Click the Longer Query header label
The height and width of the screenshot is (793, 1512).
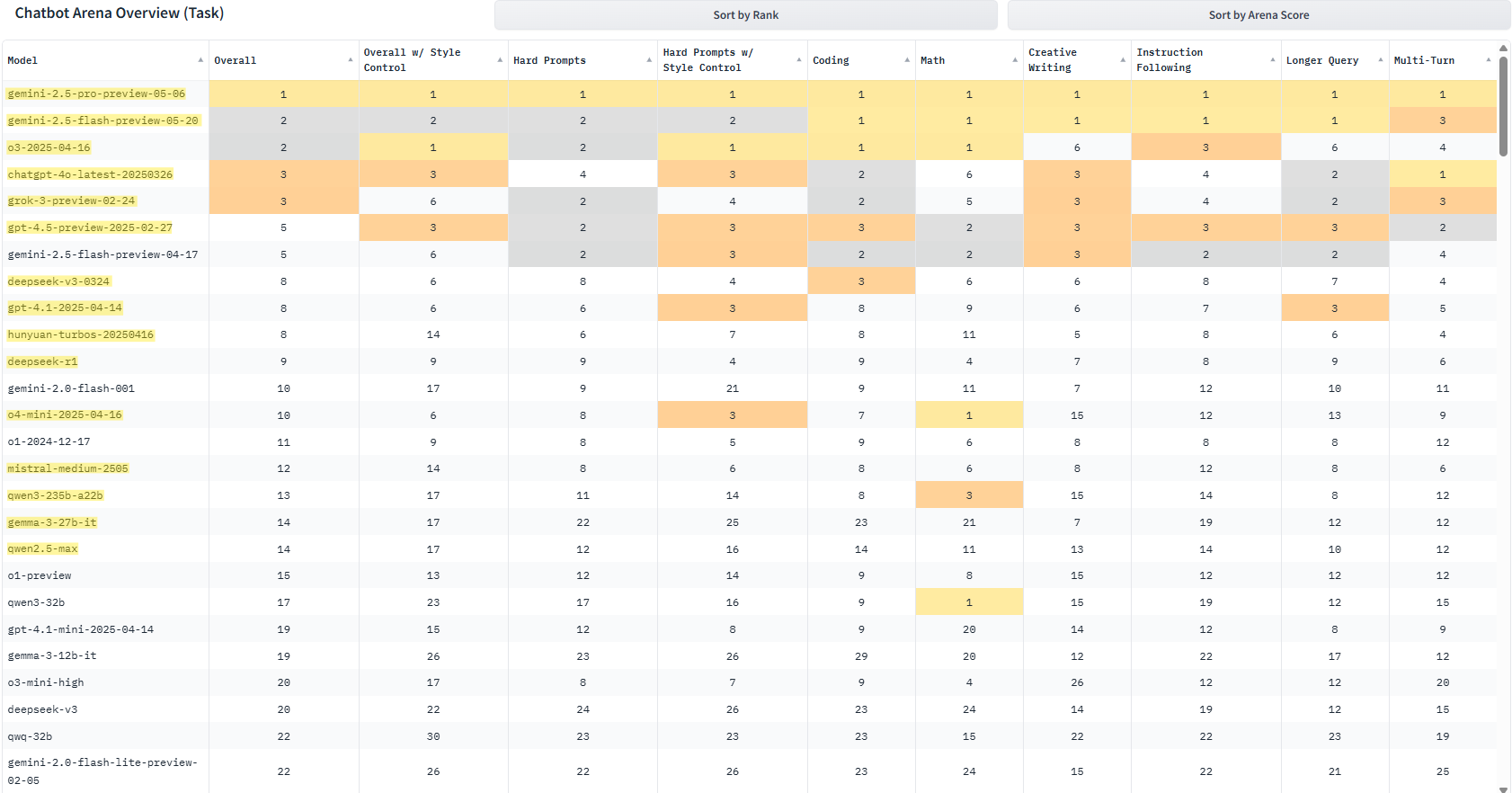[1322, 60]
